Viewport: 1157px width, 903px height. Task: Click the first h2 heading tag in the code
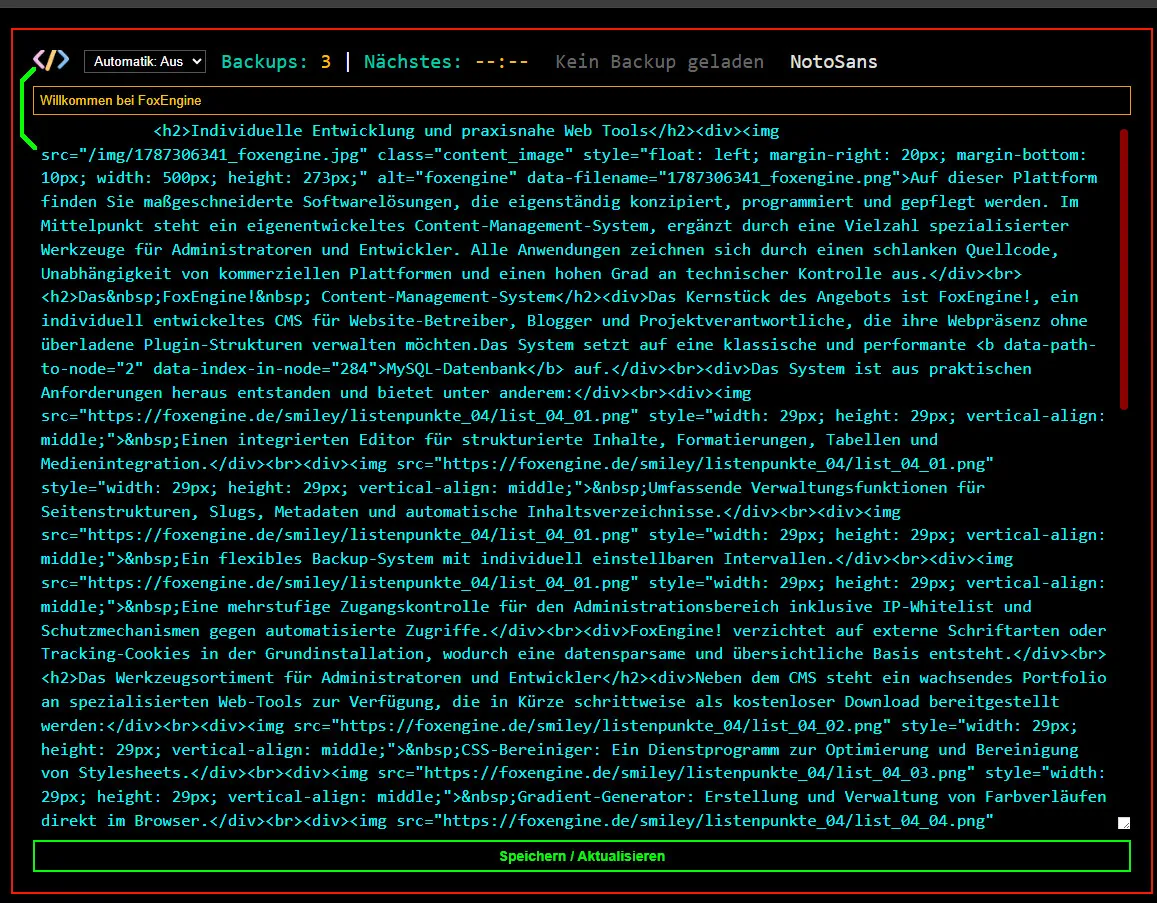click(172, 131)
